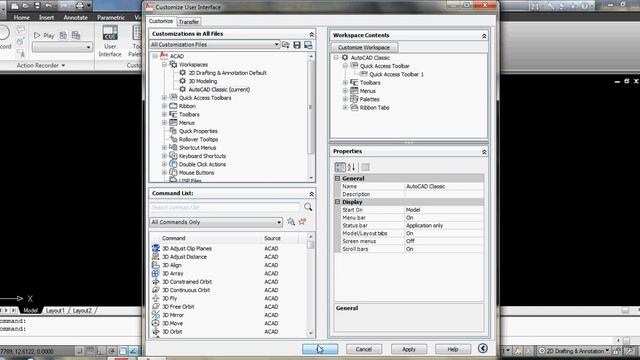The height and width of the screenshot is (360, 640).
Task: Click the Plot printer icon in AutoCAD quick access
Action: [x=80, y=6]
